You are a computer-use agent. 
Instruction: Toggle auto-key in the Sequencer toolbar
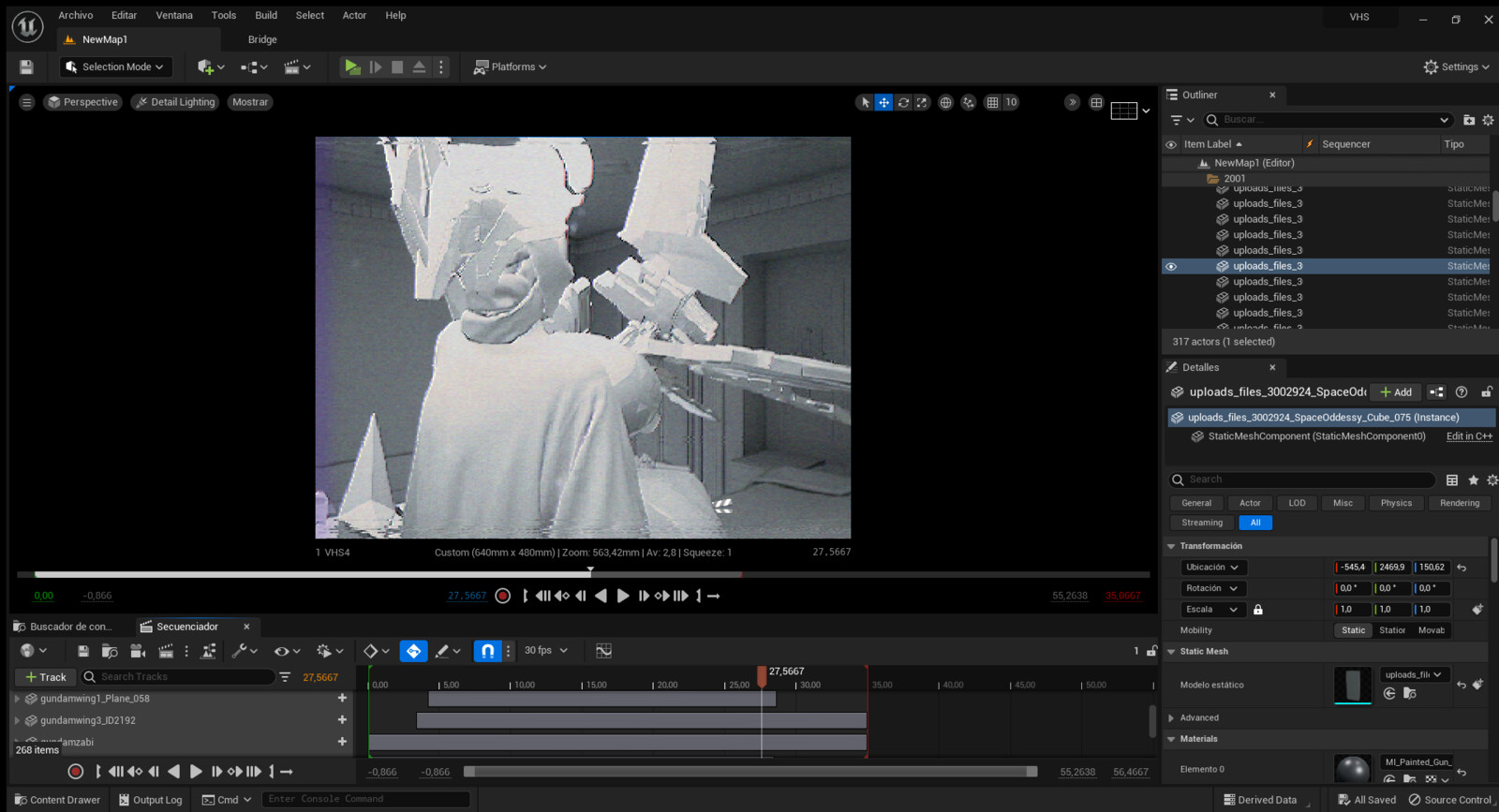click(x=413, y=651)
